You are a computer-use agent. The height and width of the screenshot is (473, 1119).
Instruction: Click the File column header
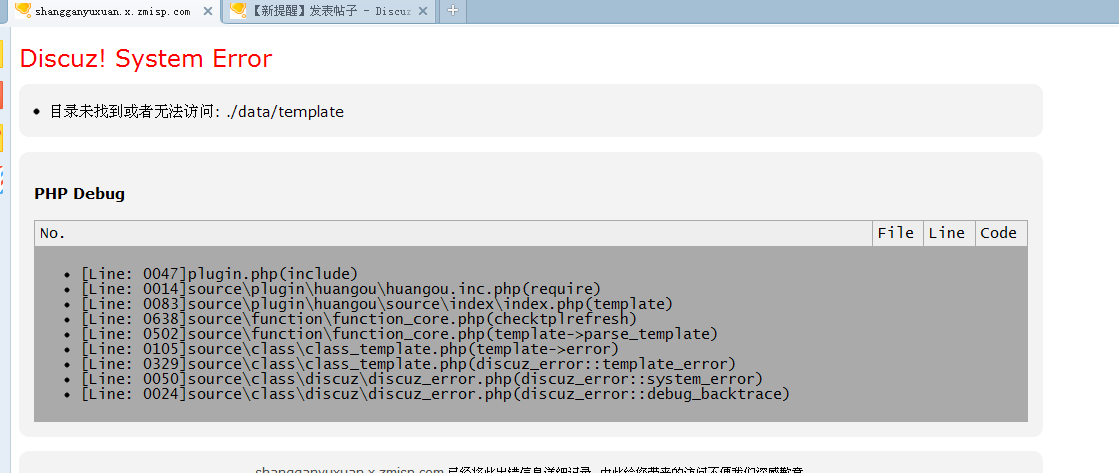point(897,233)
